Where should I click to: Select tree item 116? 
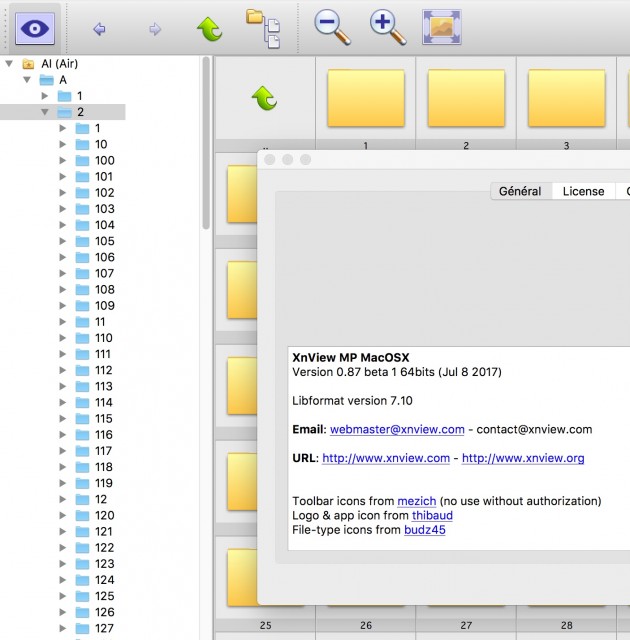pyautogui.click(x=104, y=435)
